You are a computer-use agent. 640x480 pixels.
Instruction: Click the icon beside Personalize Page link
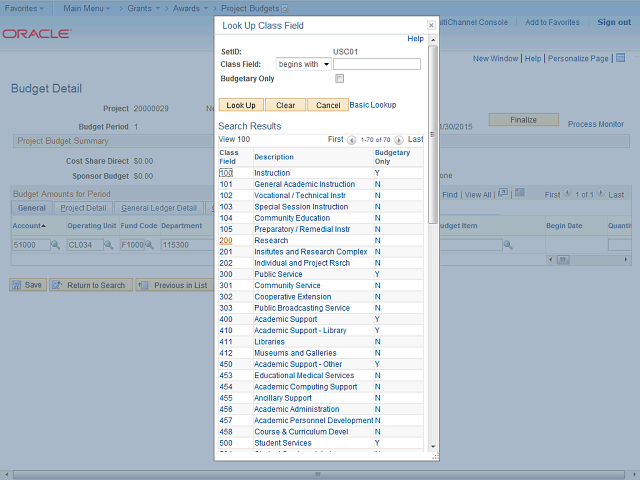pos(619,59)
